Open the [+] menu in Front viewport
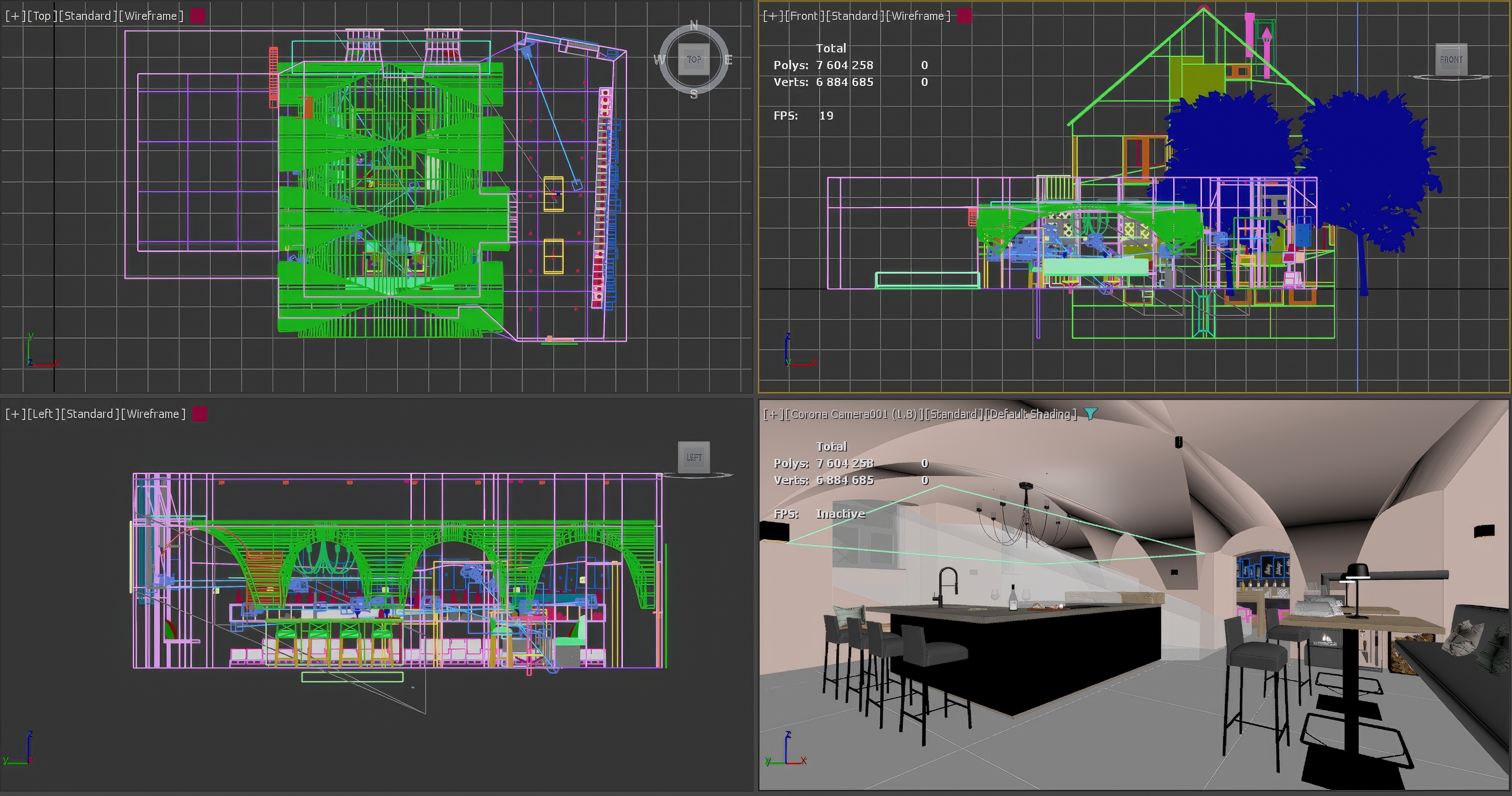 [773, 16]
